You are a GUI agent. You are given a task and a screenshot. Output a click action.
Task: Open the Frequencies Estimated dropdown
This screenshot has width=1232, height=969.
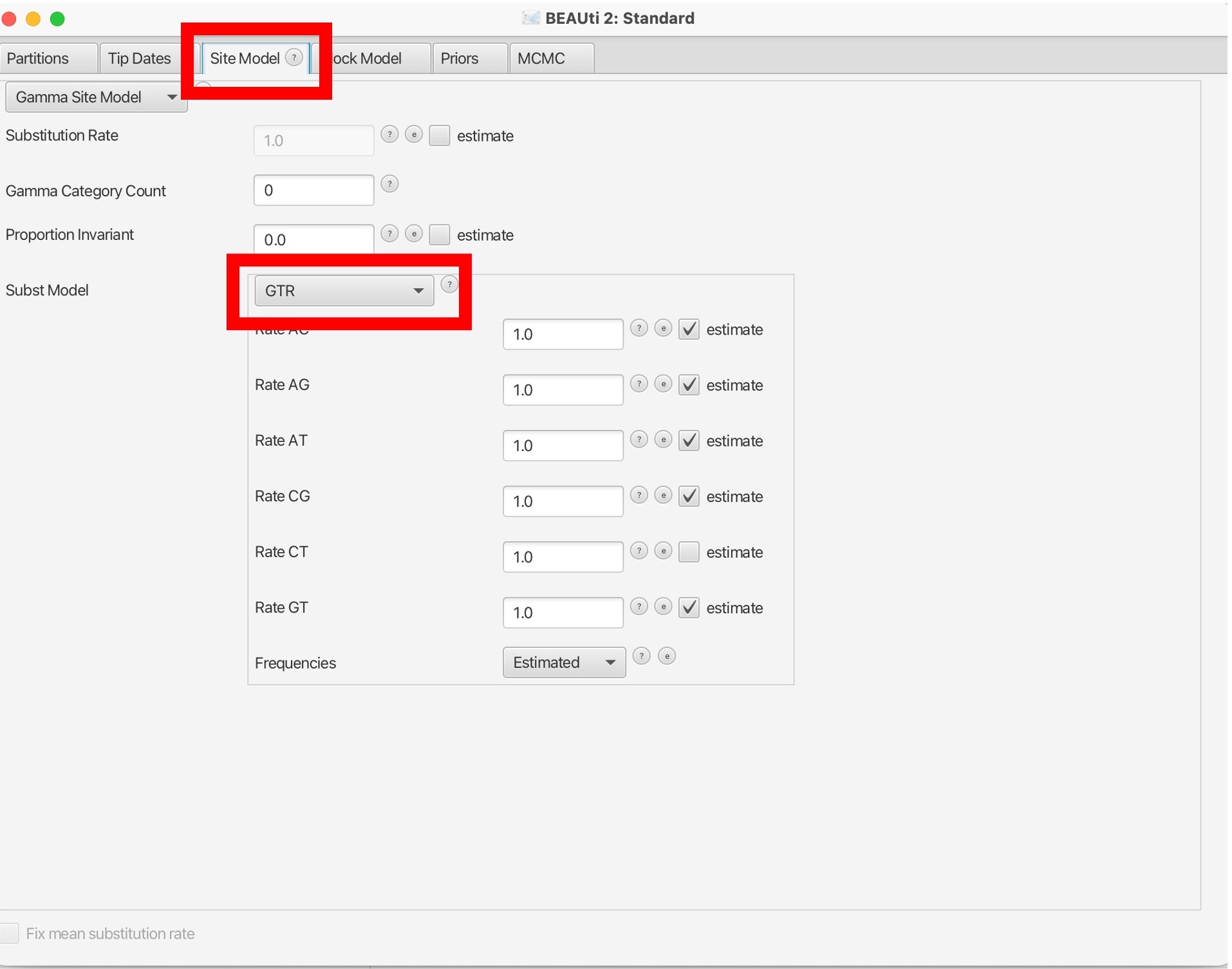(x=564, y=663)
